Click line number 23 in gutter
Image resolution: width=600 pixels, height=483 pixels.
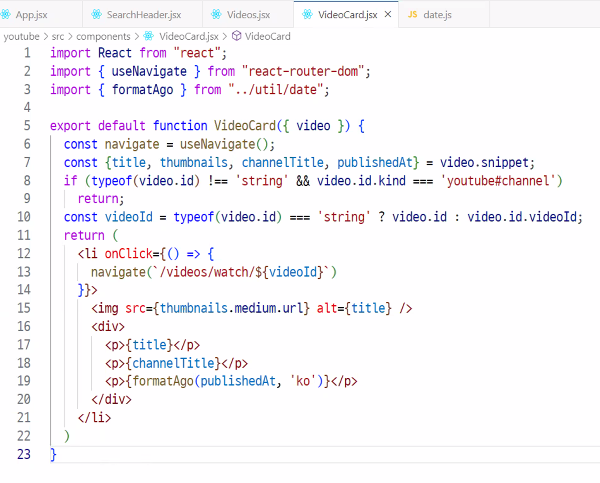point(24,454)
